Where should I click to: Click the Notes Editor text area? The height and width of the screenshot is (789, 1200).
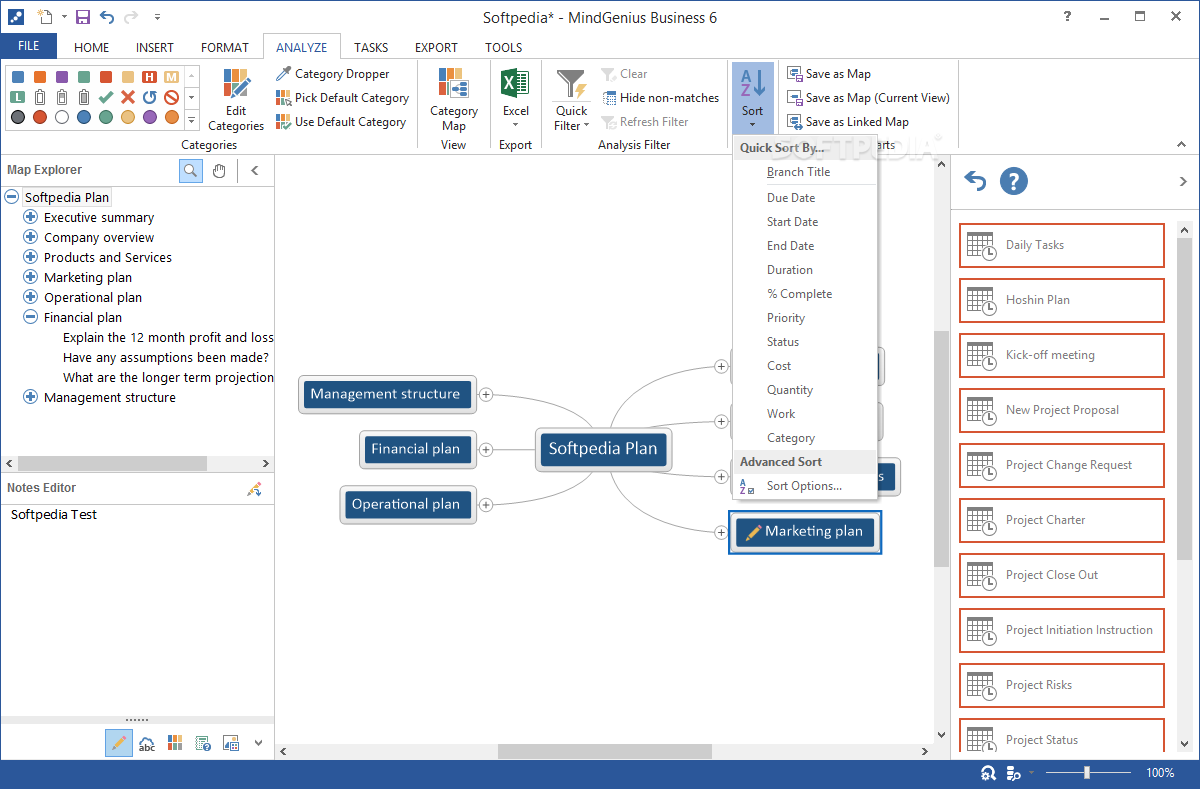click(x=137, y=608)
